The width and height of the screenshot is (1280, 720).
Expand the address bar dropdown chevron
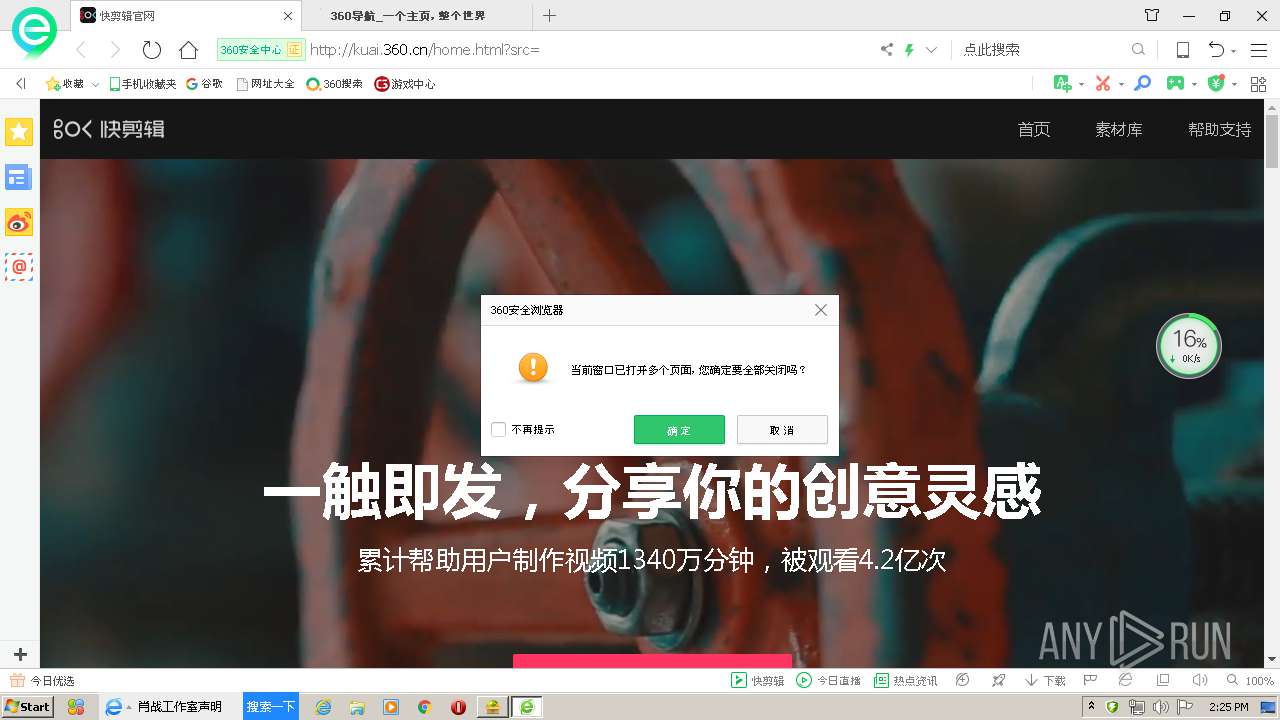[x=931, y=50]
